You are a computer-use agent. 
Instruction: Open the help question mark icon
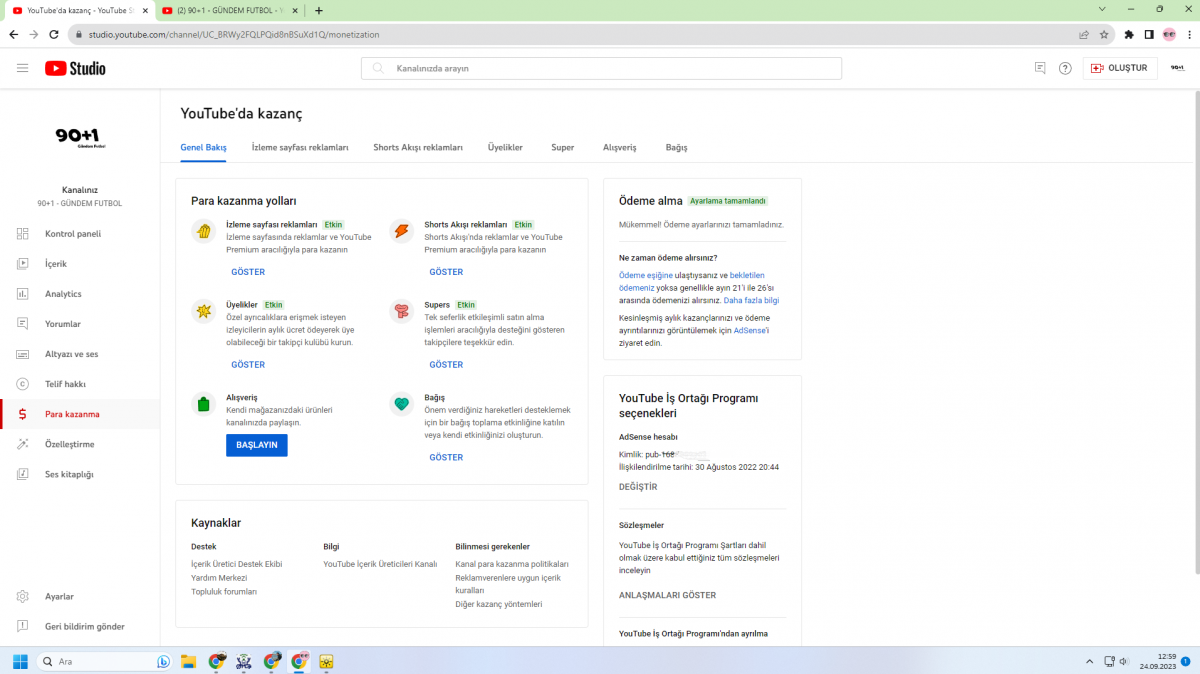tap(1065, 68)
